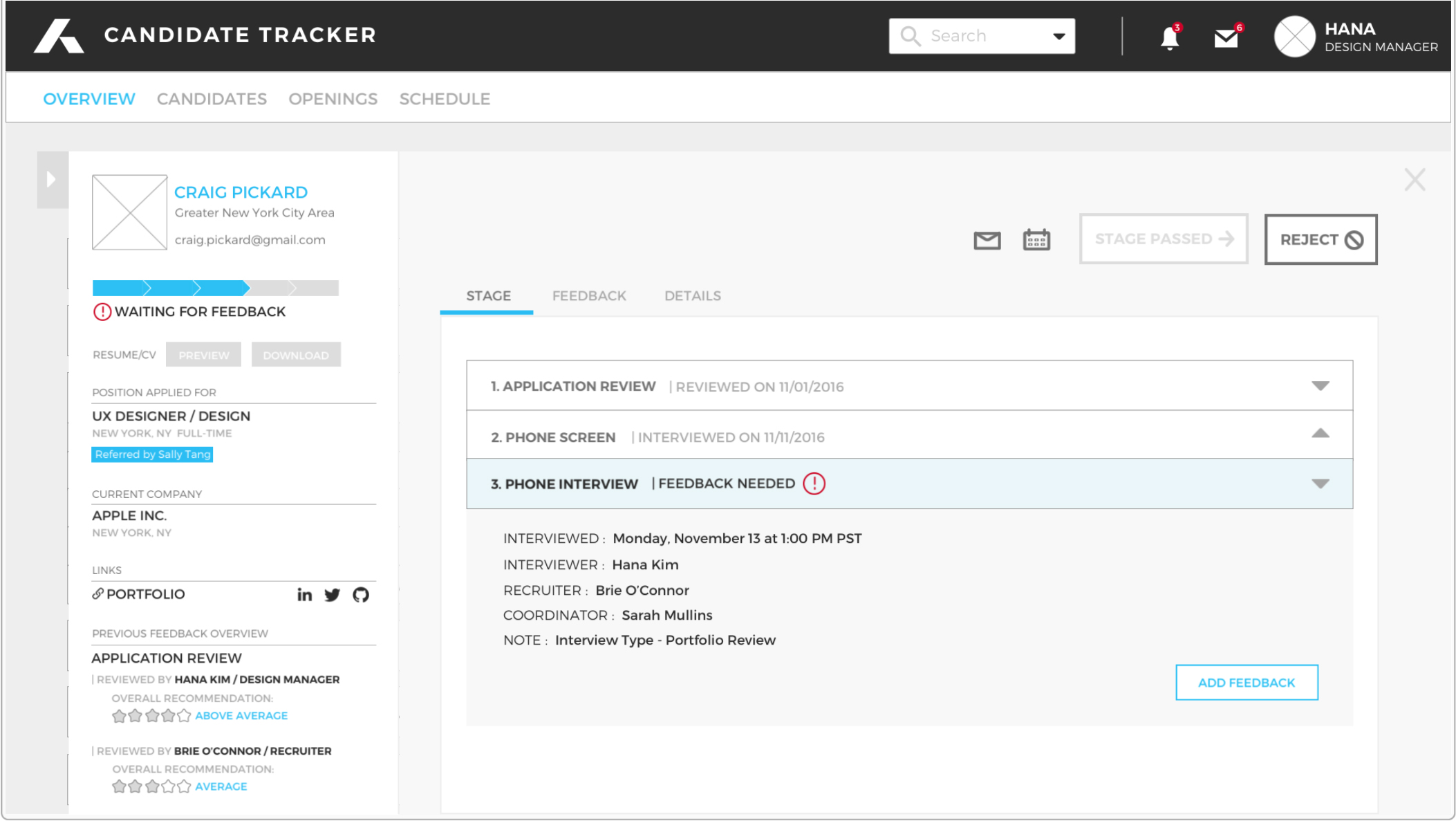Download the resume/CV
This screenshot has height=821, width=1456.
coord(296,355)
